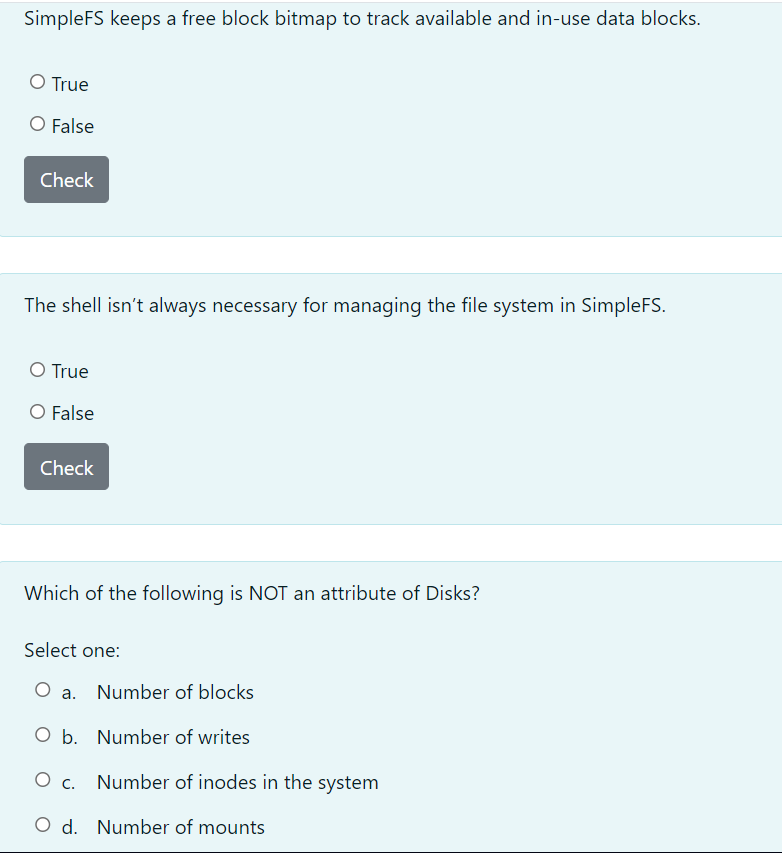782x853 pixels.
Task: Choose option a, Number of blocks
Action: pyautogui.click(x=42, y=689)
